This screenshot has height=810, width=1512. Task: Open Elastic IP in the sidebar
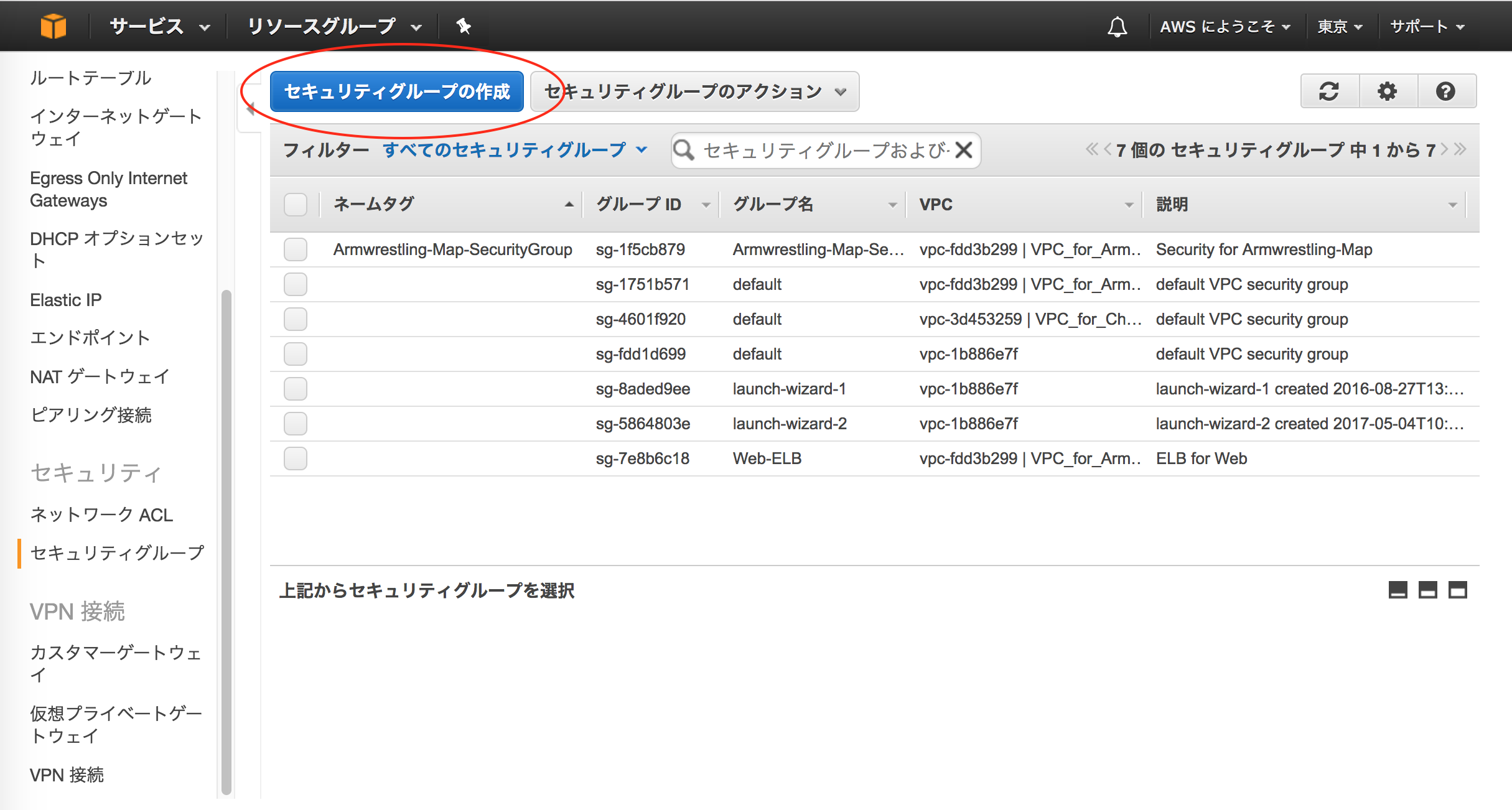(65, 300)
